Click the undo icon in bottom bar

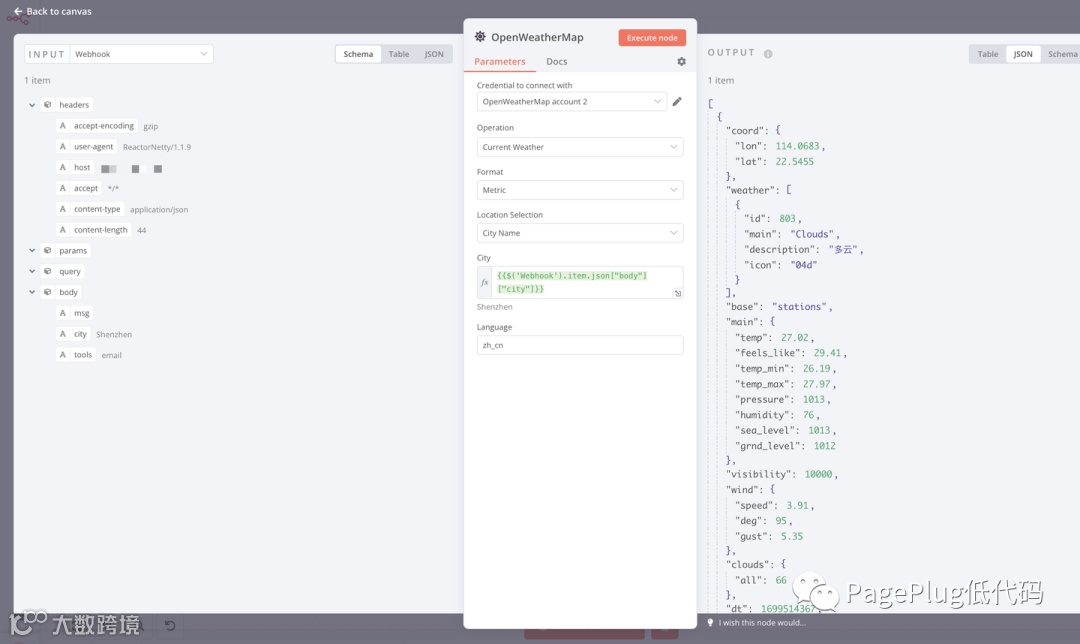point(169,625)
